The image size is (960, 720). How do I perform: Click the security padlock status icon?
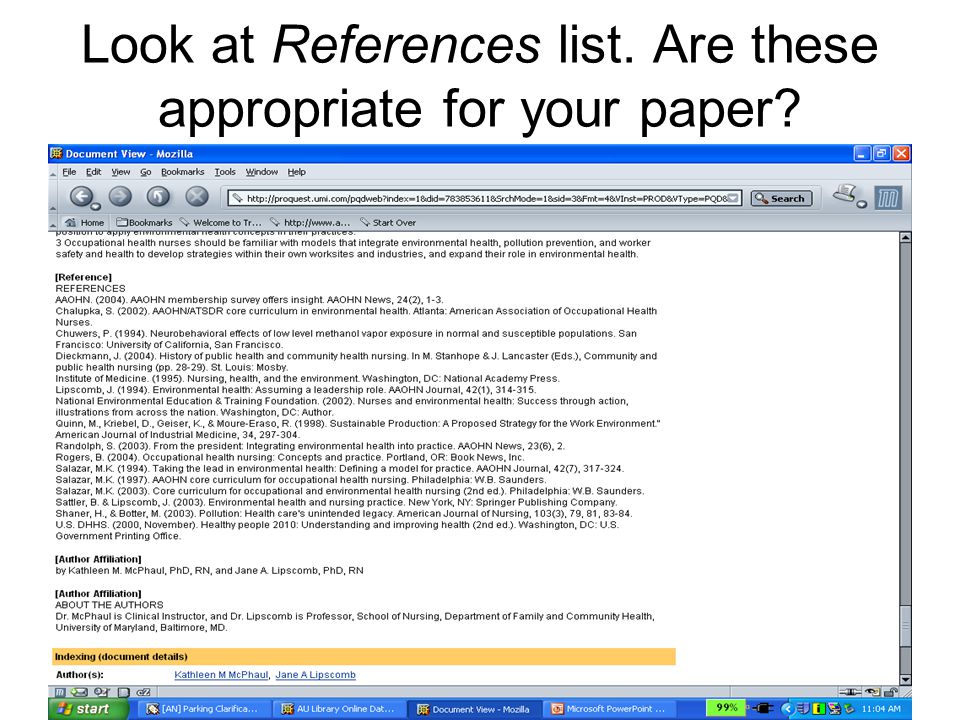pyautogui.click(x=892, y=692)
